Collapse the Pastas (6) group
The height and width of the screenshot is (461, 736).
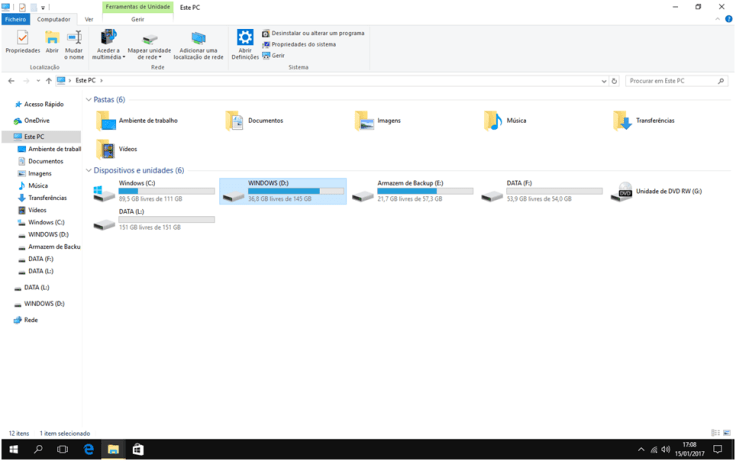click(x=89, y=100)
